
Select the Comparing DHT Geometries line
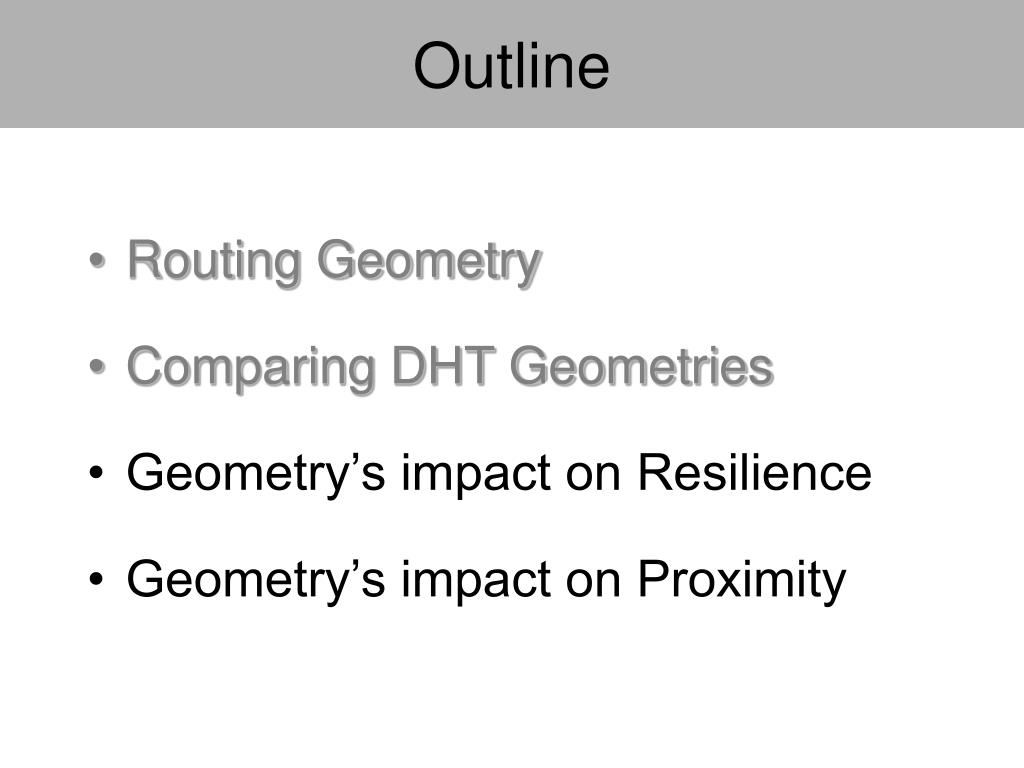point(450,368)
